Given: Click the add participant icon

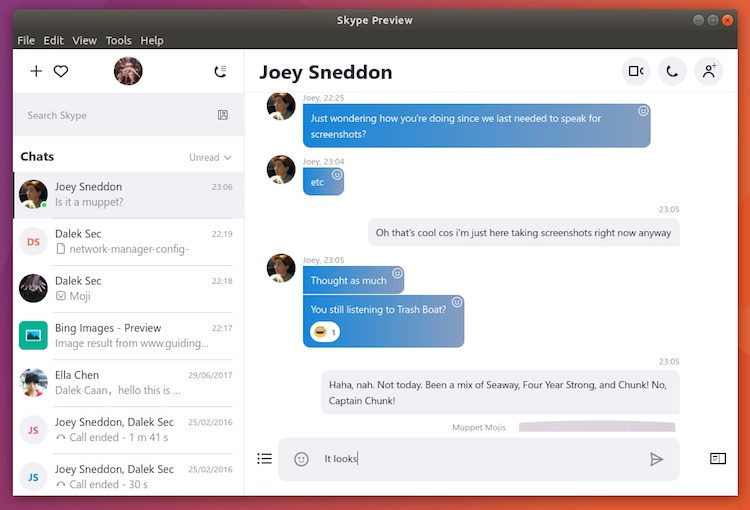Looking at the screenshot, I should 709,71.
